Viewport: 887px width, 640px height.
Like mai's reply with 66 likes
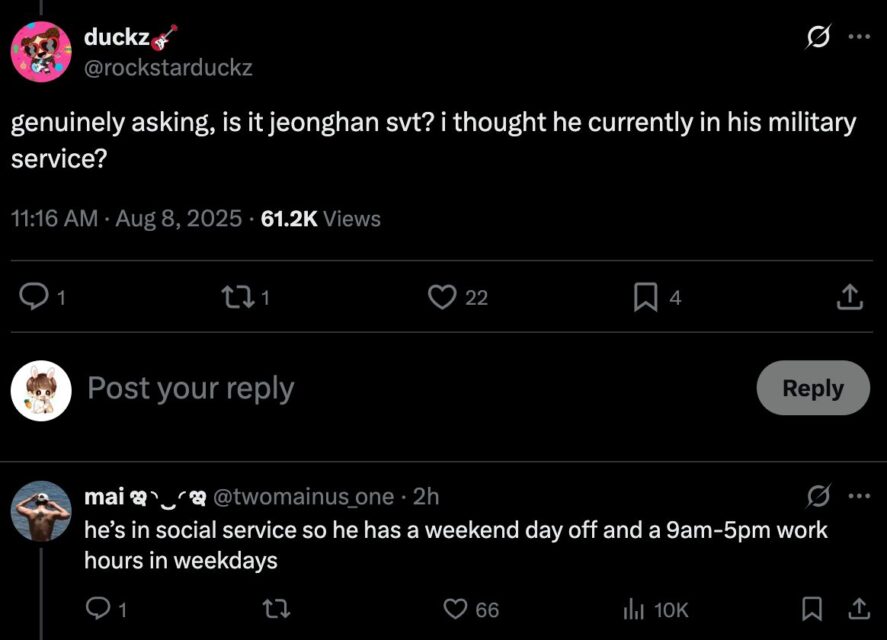pos(456,609)
